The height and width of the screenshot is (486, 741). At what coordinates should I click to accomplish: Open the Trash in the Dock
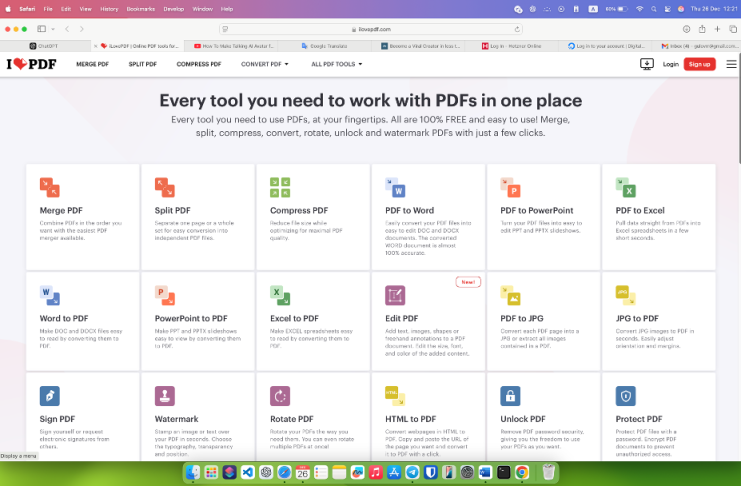[x=548, y=472]
